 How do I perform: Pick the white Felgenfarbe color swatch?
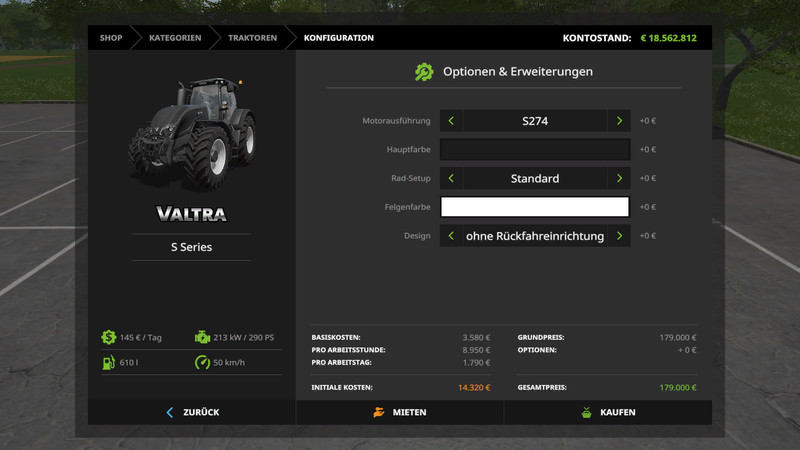click(x=535, y=207)
